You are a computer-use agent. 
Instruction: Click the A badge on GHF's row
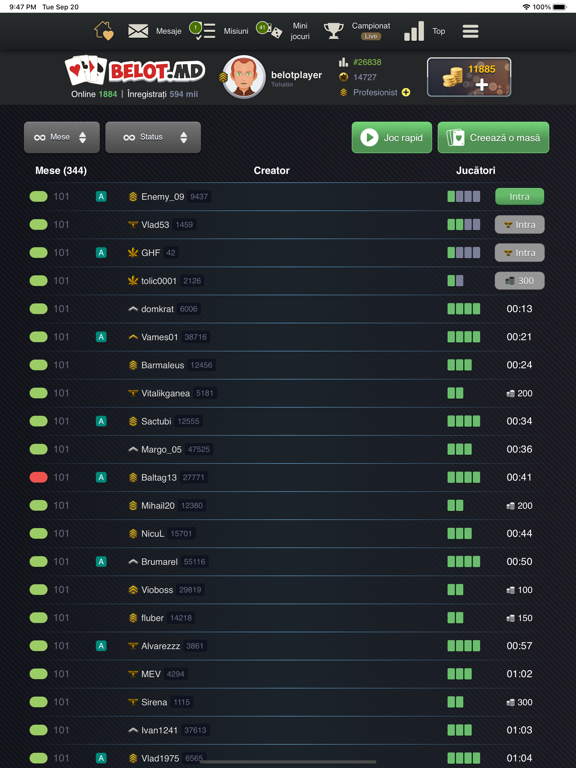(x=101, y=253)
